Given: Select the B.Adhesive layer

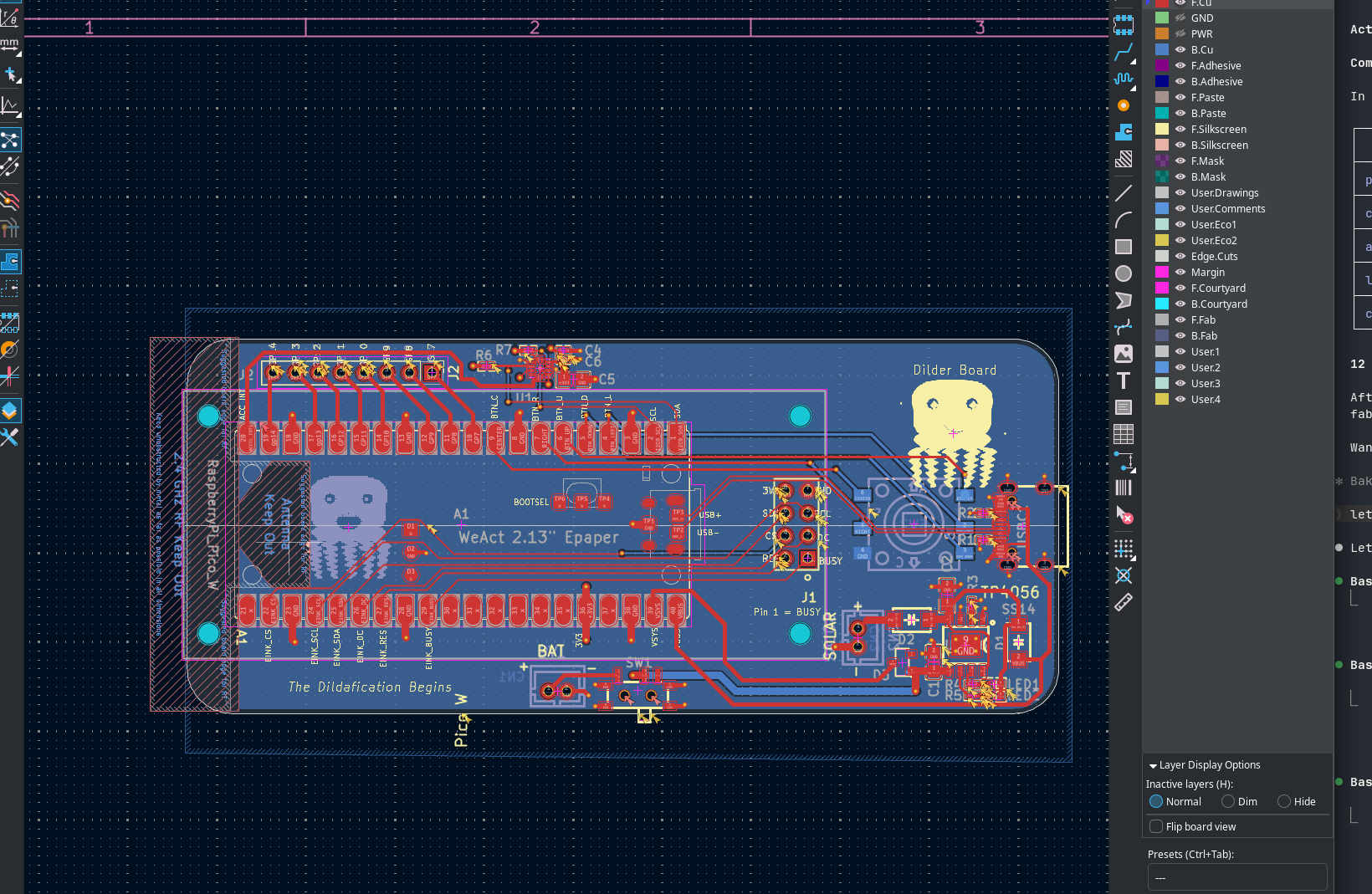Looking at the screenshot, I should pos(1216,81).
